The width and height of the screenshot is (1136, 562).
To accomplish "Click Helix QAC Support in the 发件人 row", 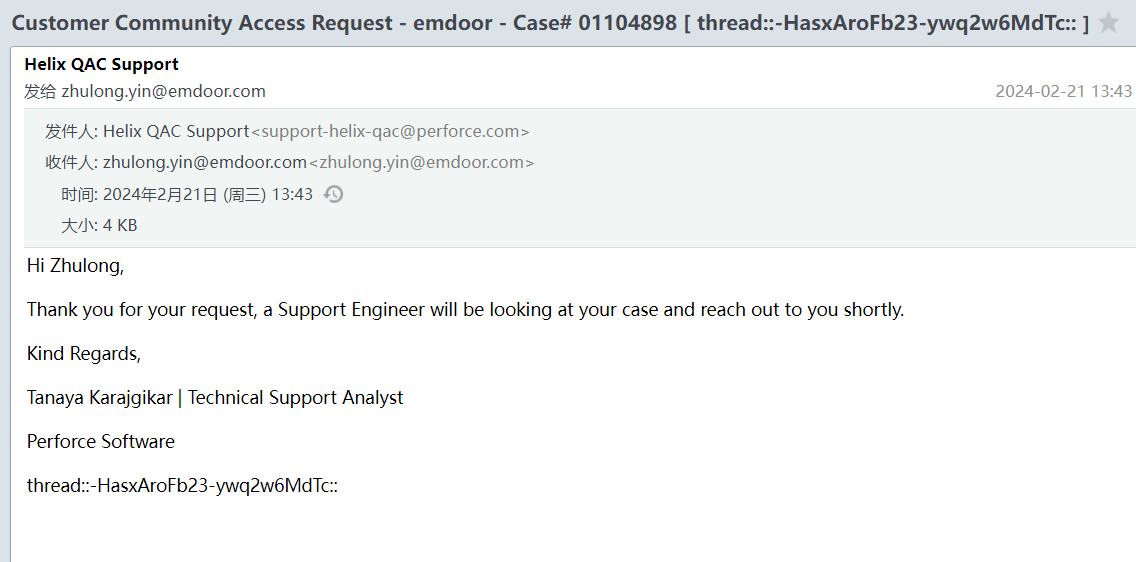I will click(x=176, y=131).
